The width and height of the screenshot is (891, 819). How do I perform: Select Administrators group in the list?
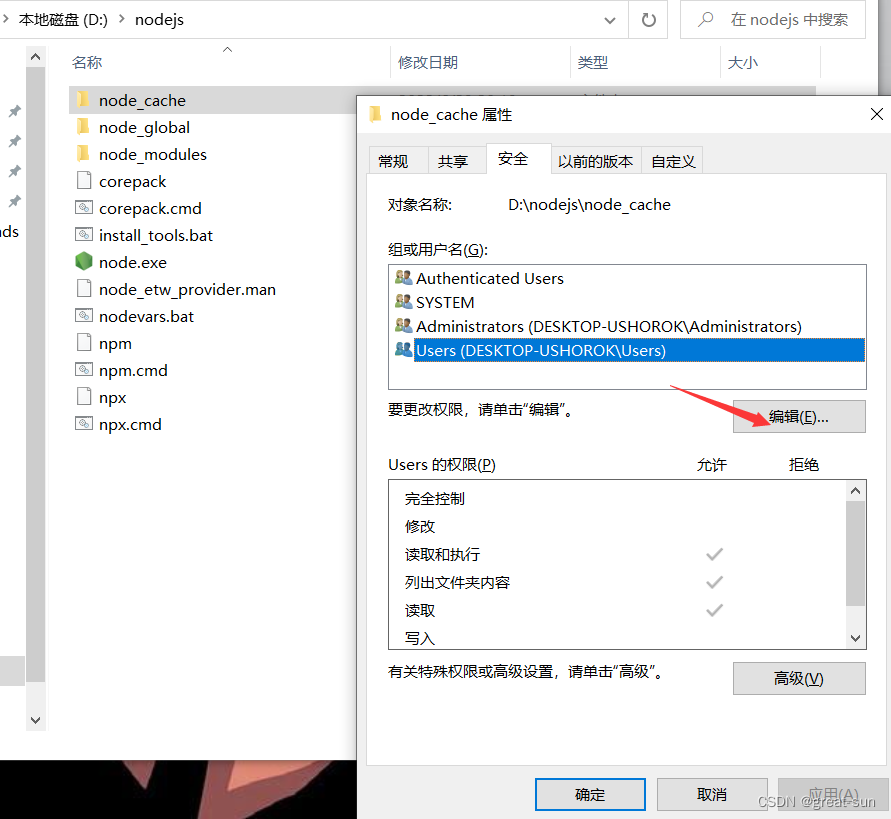tap(608, 326)
